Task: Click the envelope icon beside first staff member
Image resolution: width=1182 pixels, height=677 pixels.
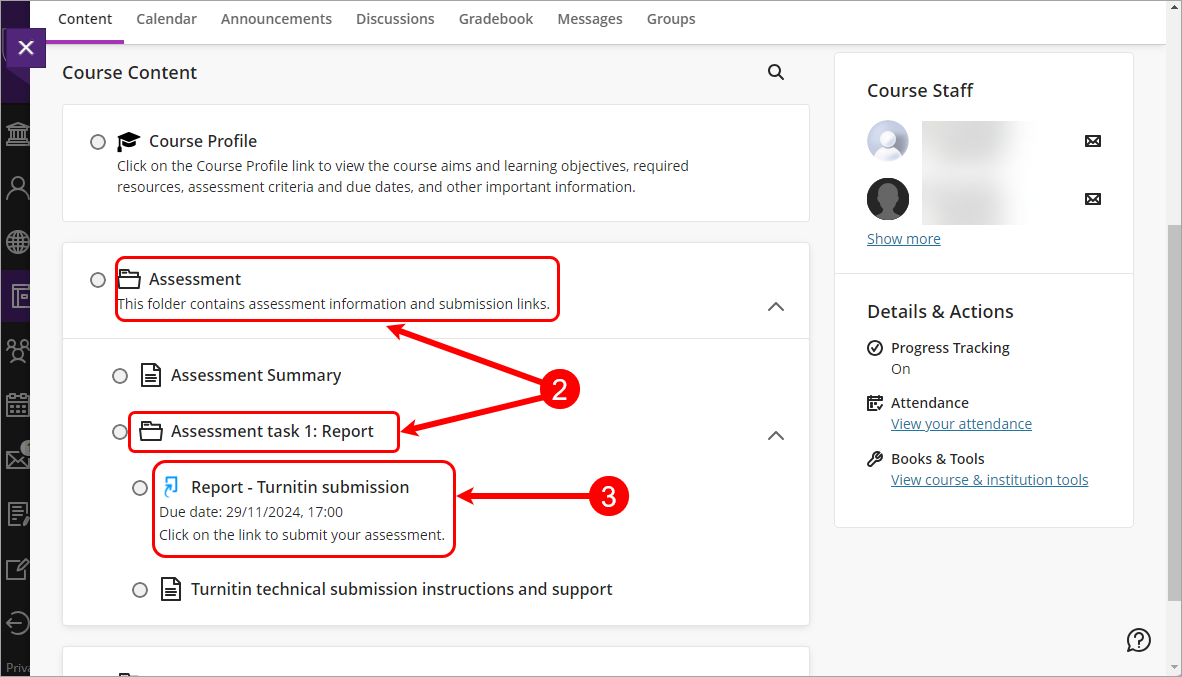Action: click(1093, 141)
